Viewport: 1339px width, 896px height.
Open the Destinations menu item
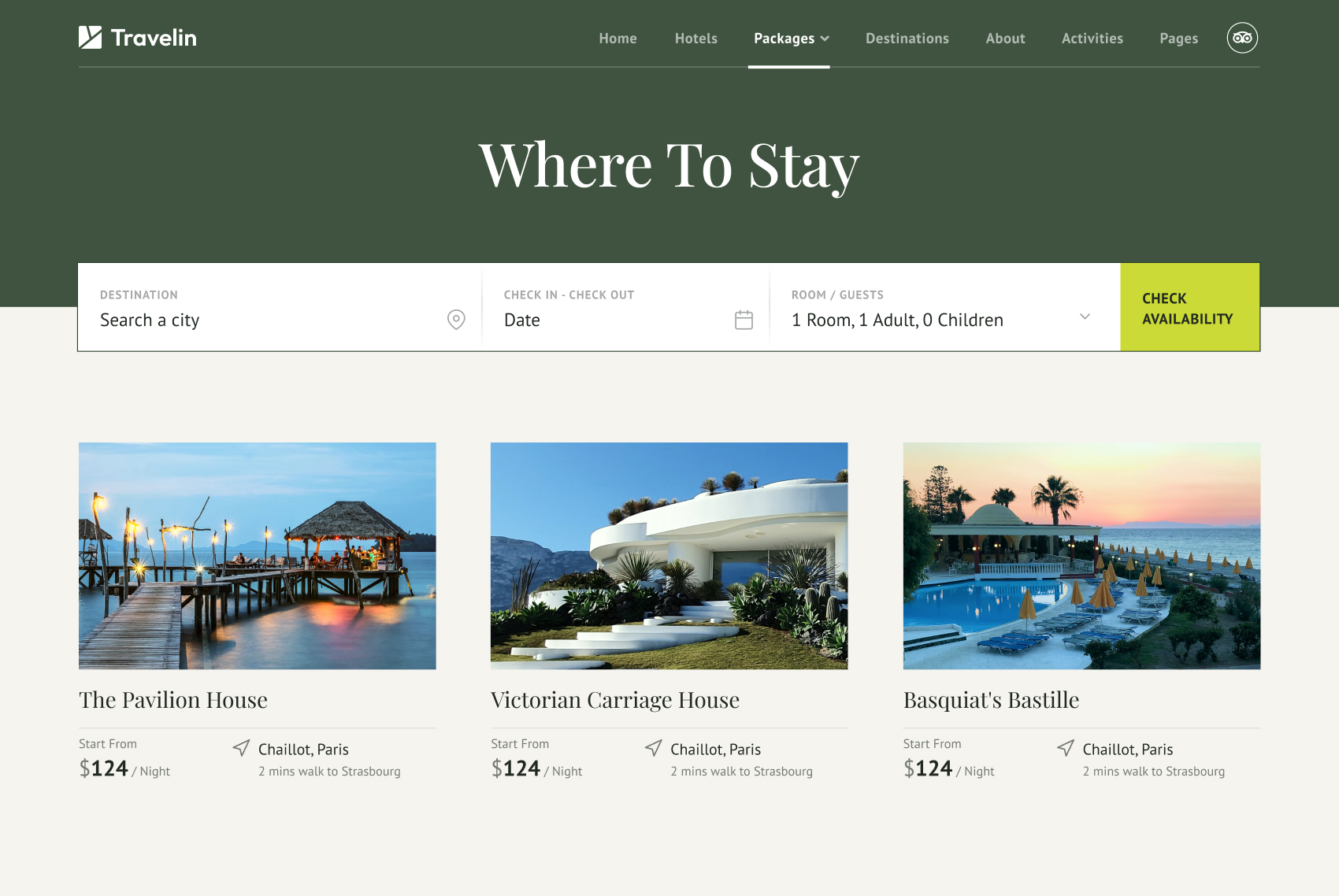(x=907, y=38)
